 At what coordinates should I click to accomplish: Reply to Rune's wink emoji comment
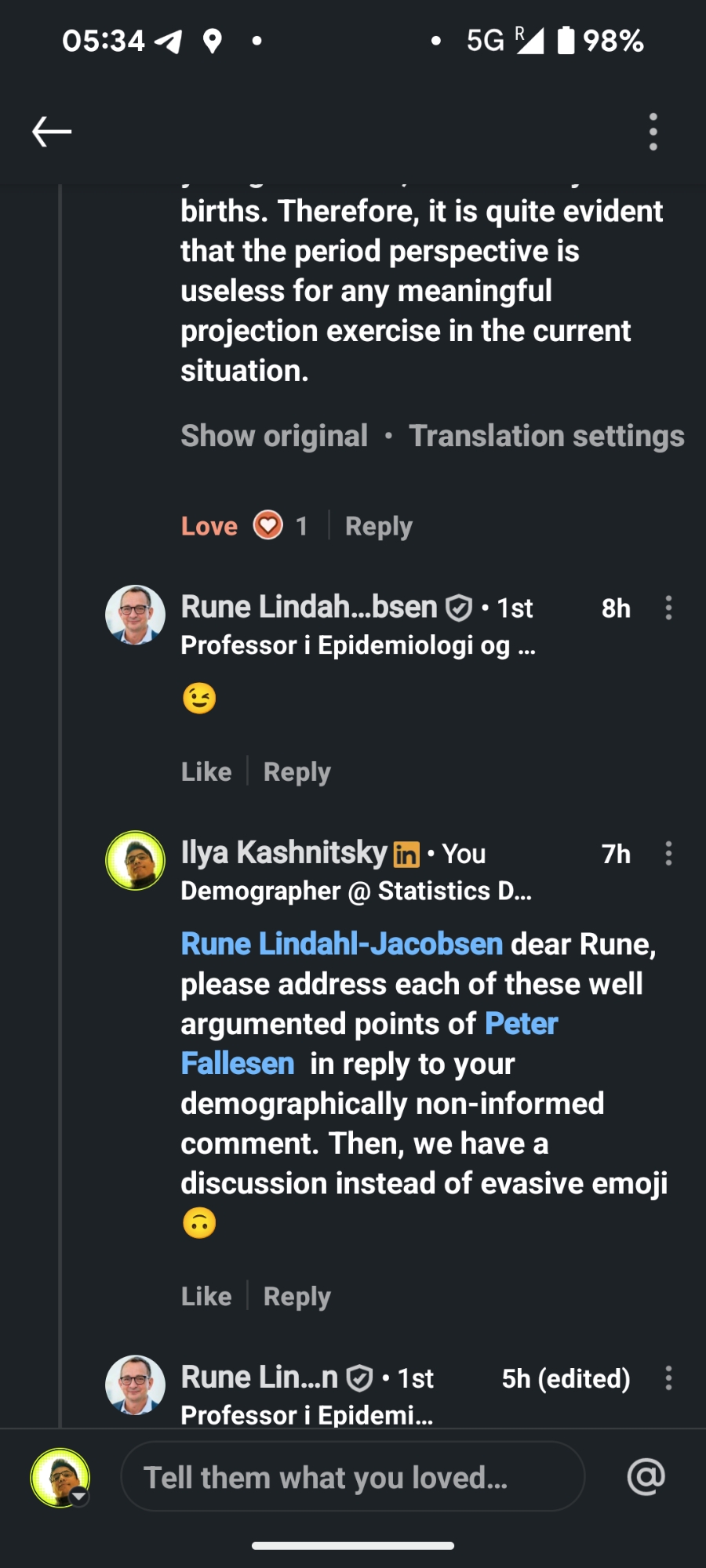coord(297,771)
